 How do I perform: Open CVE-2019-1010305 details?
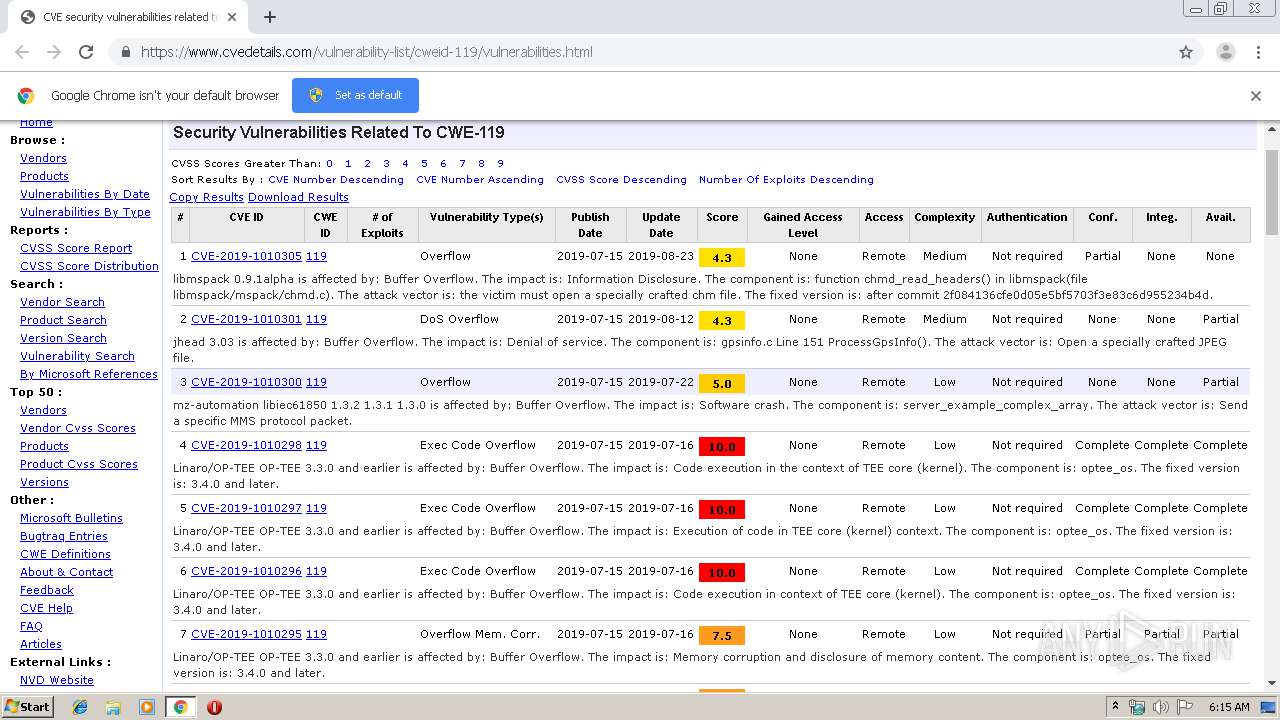click(x=246, y=256)
